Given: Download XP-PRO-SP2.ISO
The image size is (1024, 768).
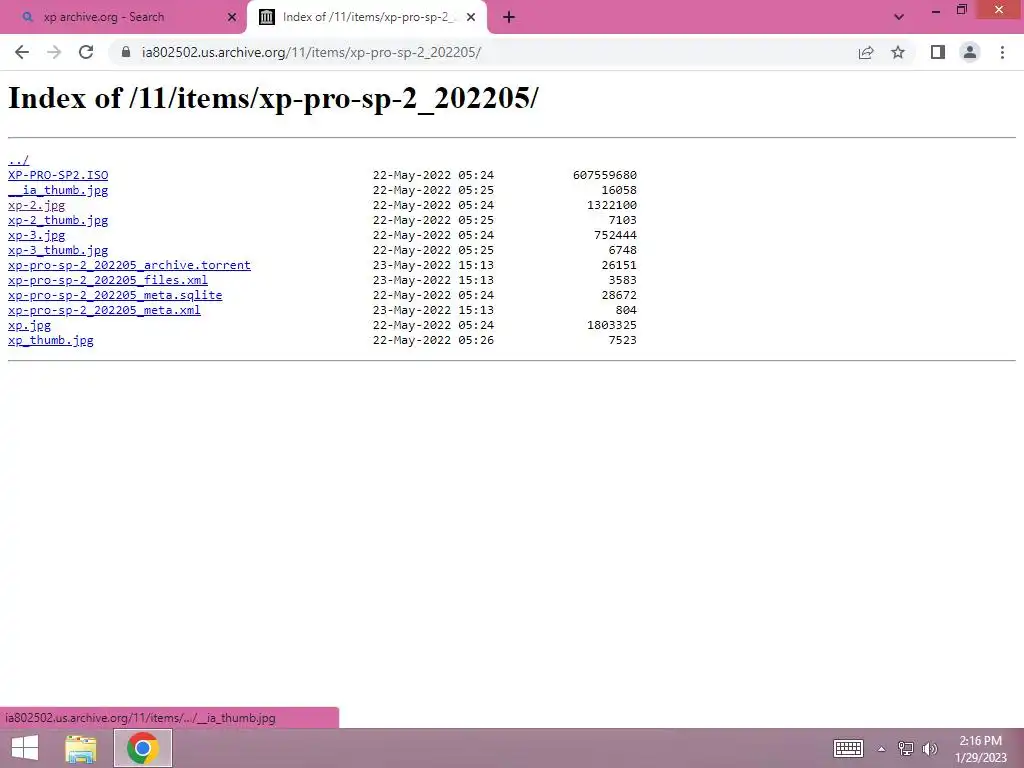Looking at the screenshot, I should (58, 175).
